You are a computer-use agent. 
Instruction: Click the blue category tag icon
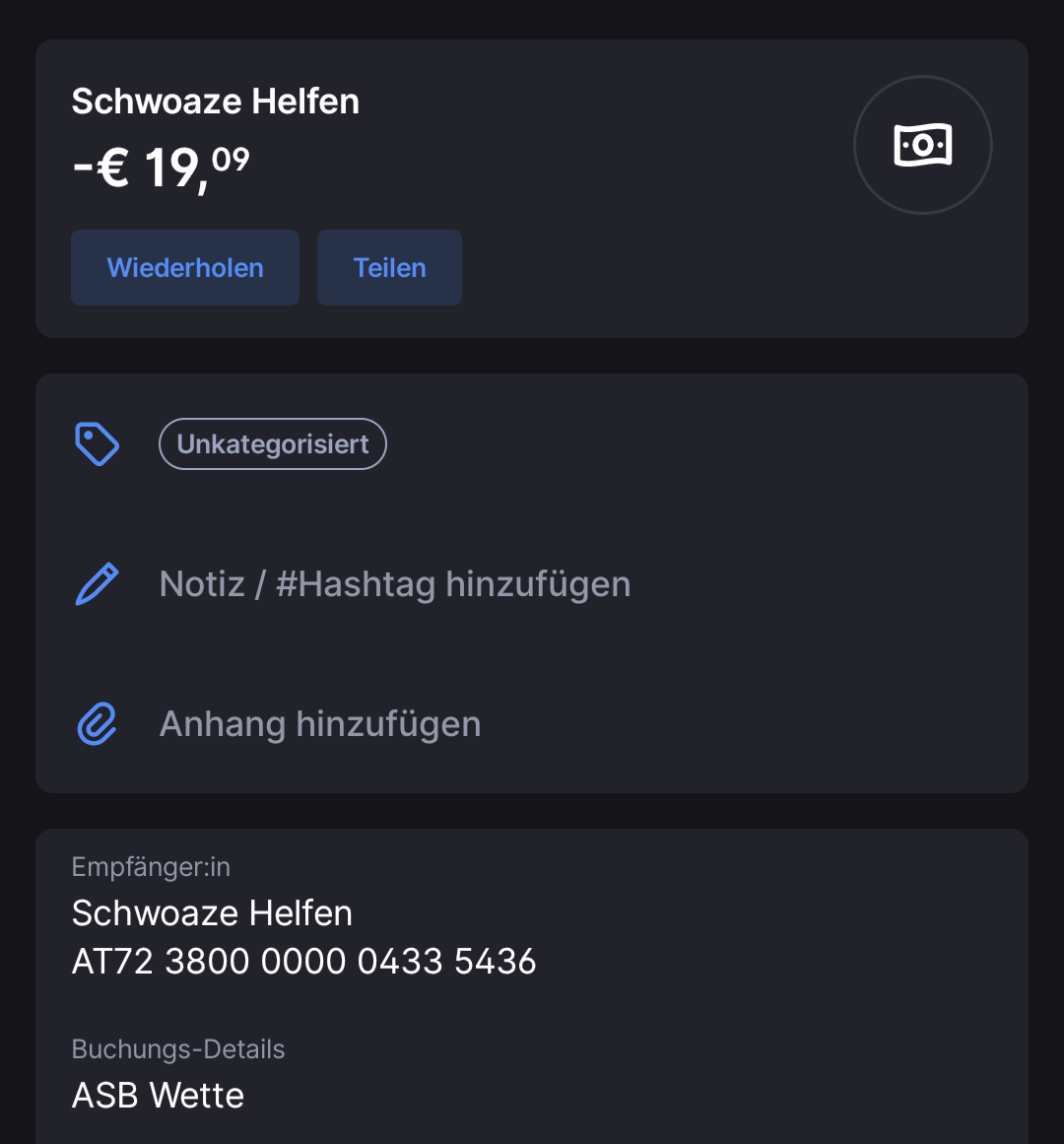tap(97, 443)
